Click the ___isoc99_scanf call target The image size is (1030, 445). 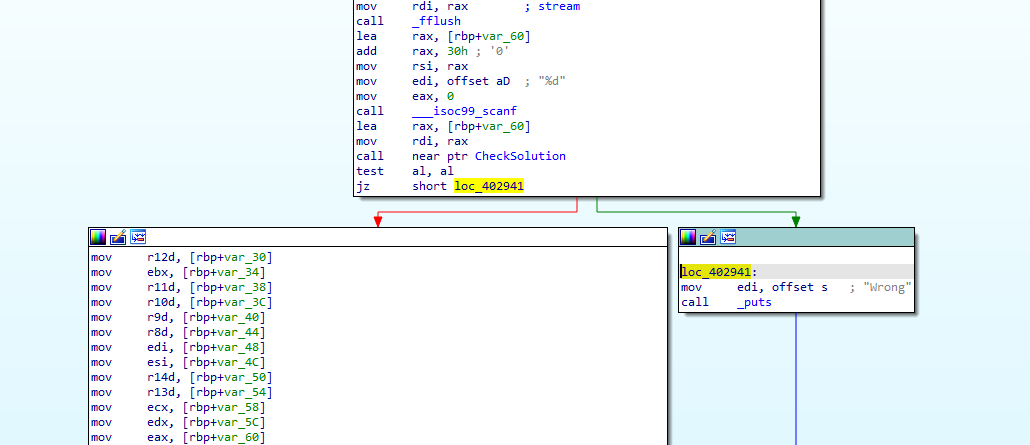coord(464,111)
